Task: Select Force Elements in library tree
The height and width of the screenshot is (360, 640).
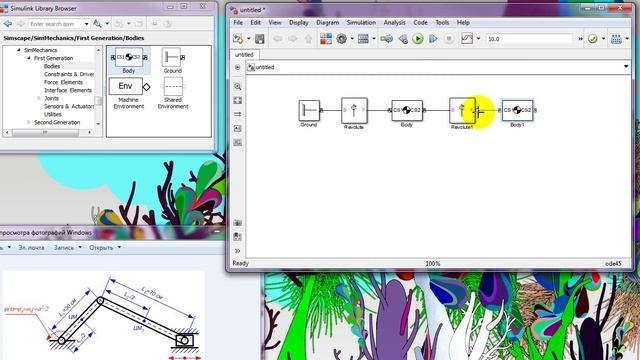Action: coord(63,82)
